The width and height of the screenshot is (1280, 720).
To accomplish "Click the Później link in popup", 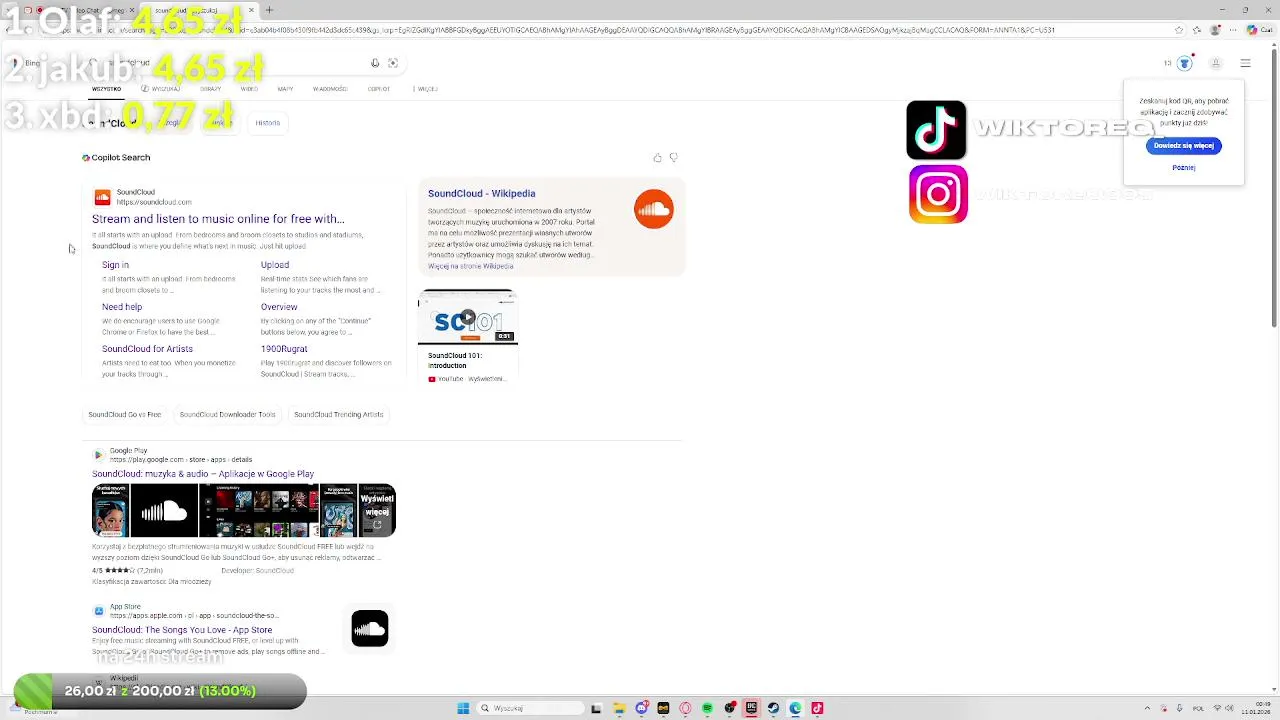I will [1184, 168].
